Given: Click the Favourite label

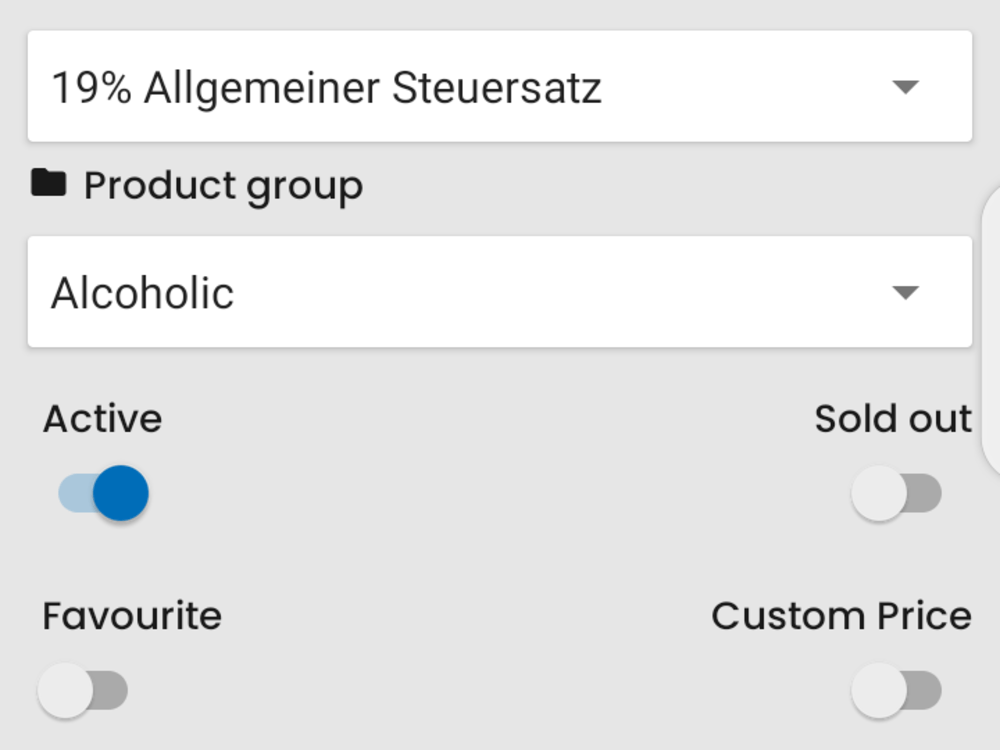Looking at the screenshot, I should 132,616.
